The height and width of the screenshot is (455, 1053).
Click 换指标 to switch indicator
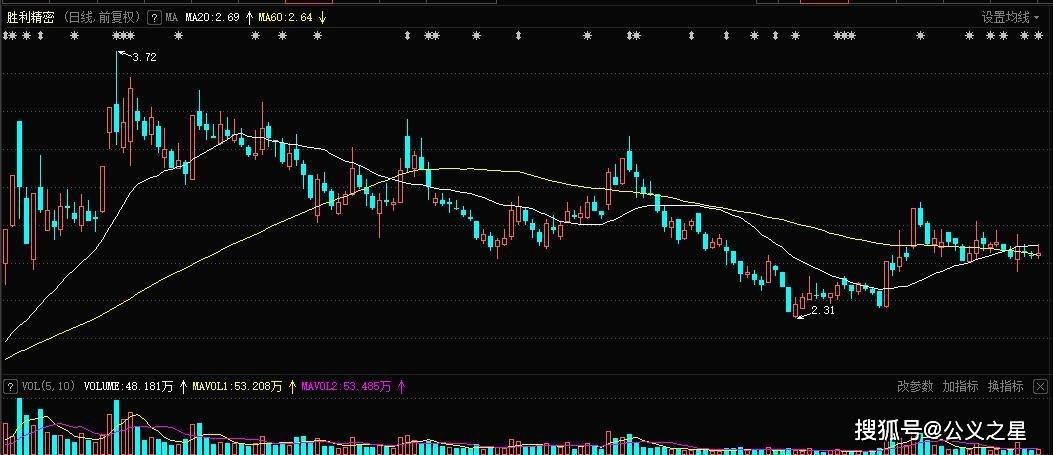pos(1006,386)
